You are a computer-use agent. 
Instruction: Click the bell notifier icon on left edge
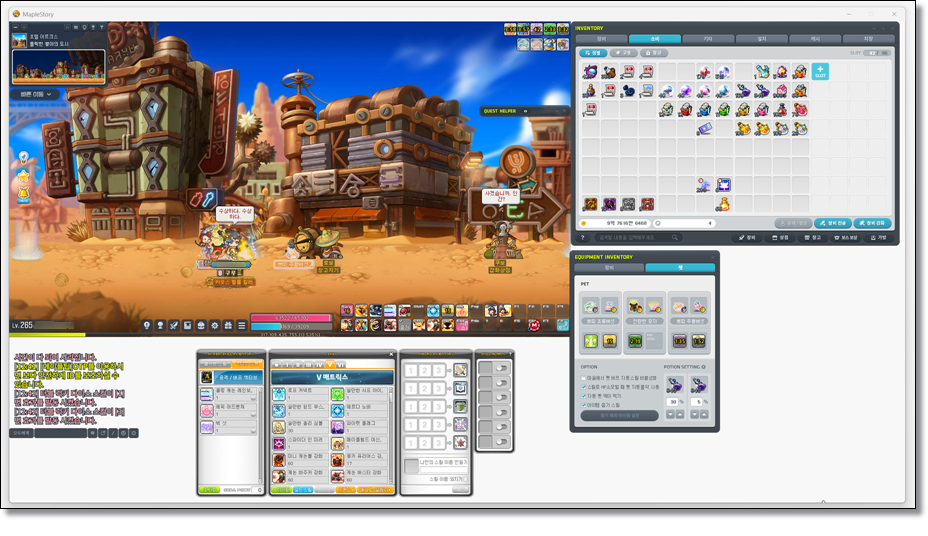coord(23,193)
